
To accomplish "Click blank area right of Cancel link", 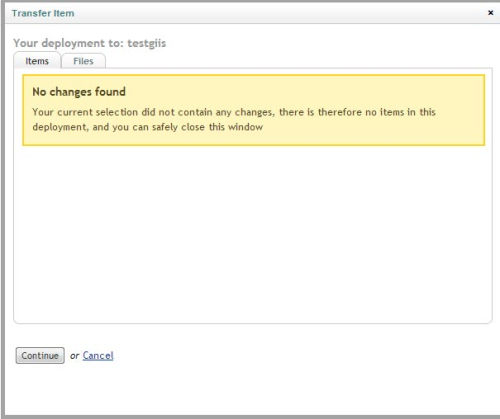I will [x=300, y=356].
